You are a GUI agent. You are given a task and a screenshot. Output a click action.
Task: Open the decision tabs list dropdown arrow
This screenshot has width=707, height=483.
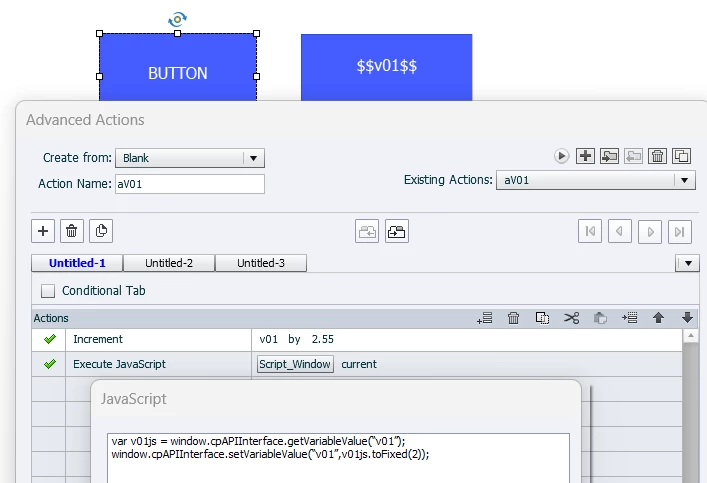[688, 263]
